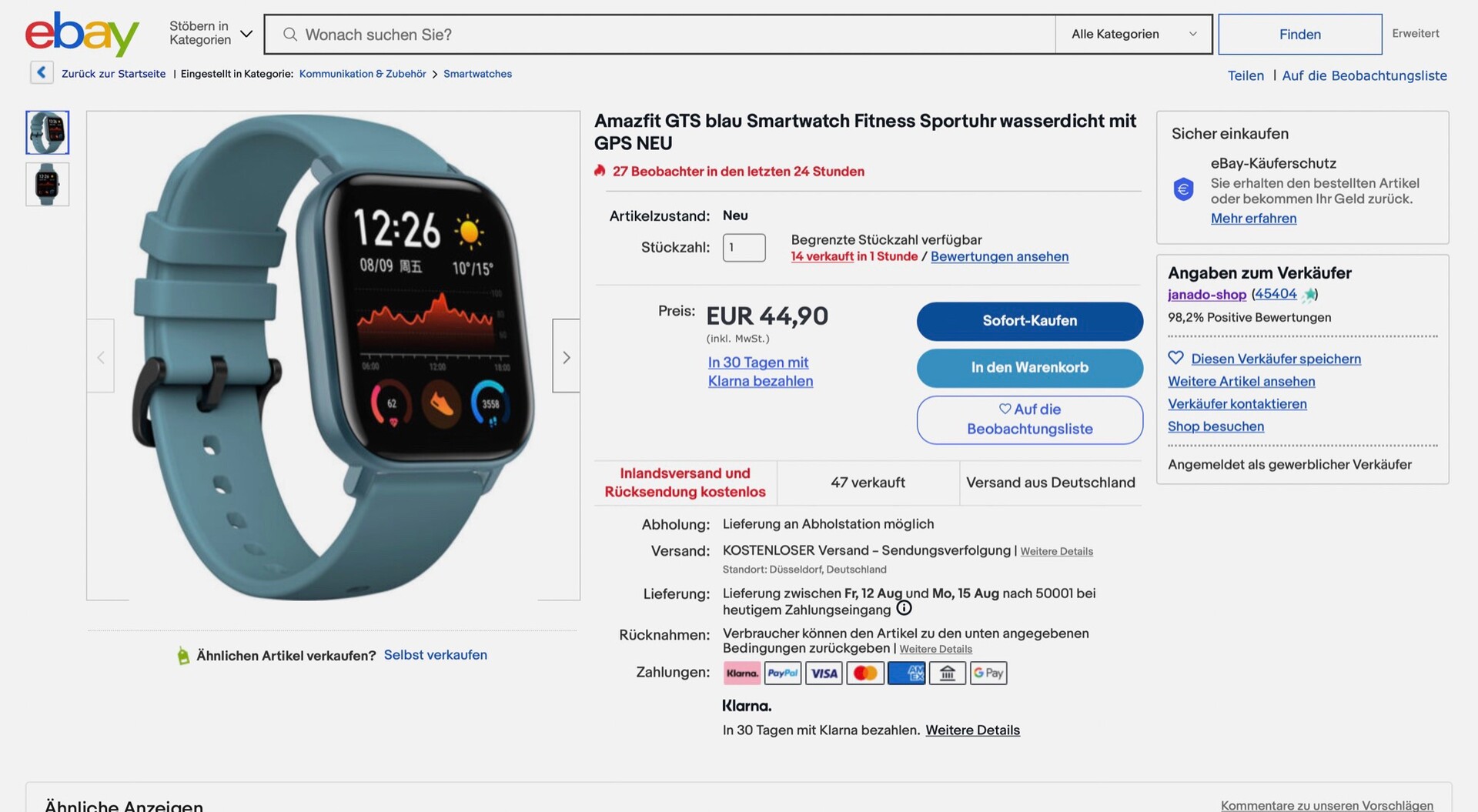Screen dimensions: 1478x812
Task: Add item with In den Warenkorb
Action: pyautogui.click(x=1029, y=368)
